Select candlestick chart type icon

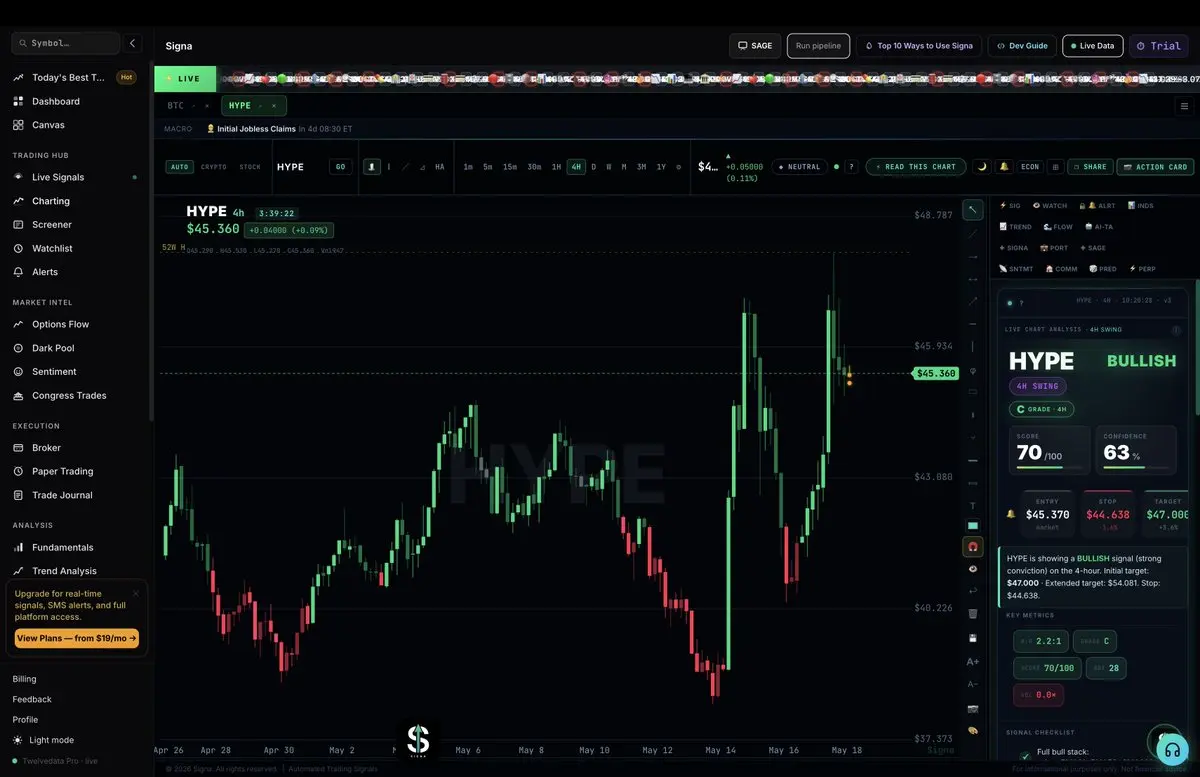coord(371,167)
